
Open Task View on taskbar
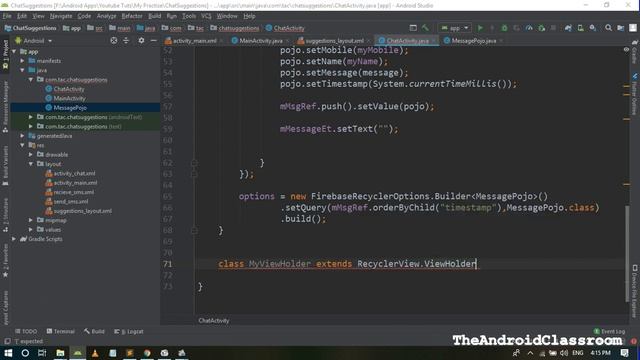pyautogui.click(x=42, y=353)
